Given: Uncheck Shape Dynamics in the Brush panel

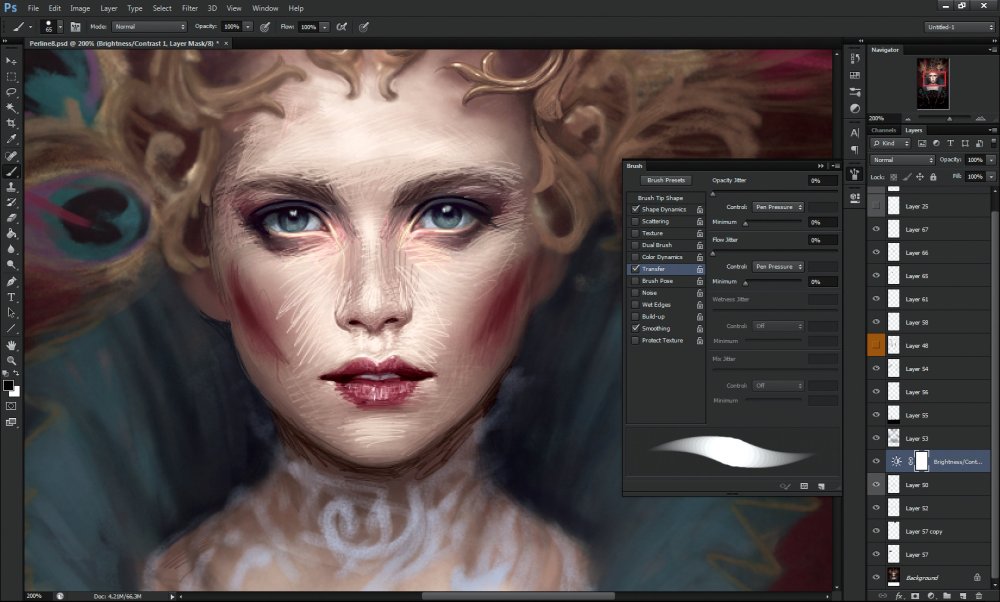Looking at the screenshot, I should 635,209.
